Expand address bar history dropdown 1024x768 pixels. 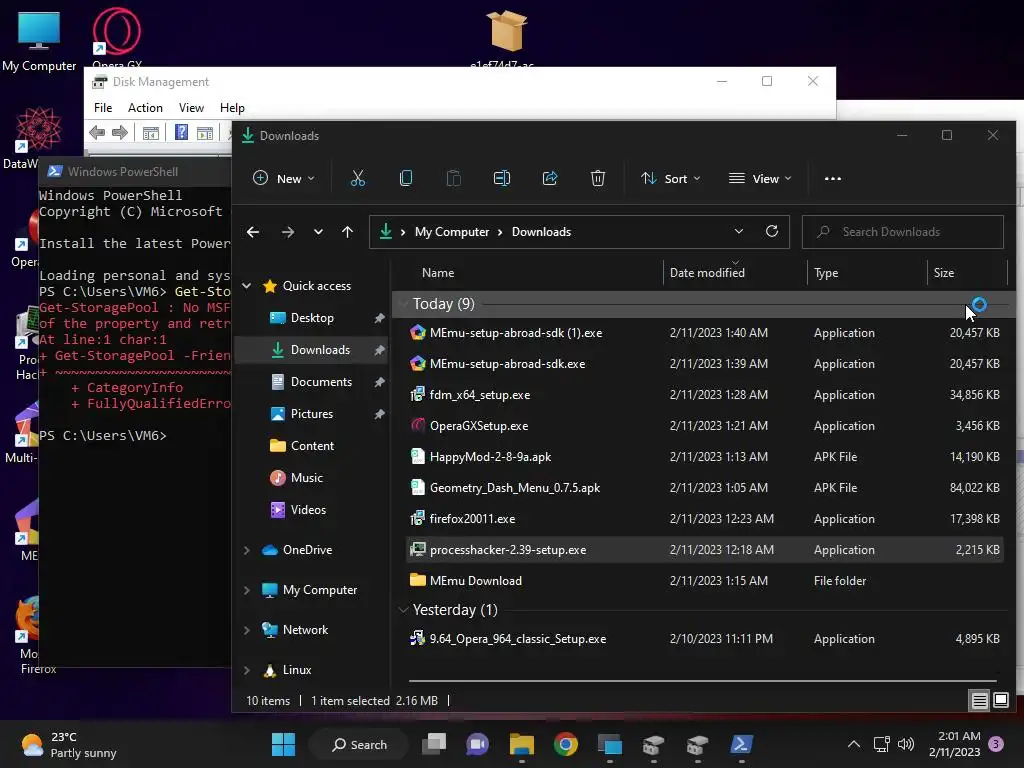[x=739, y=231]
